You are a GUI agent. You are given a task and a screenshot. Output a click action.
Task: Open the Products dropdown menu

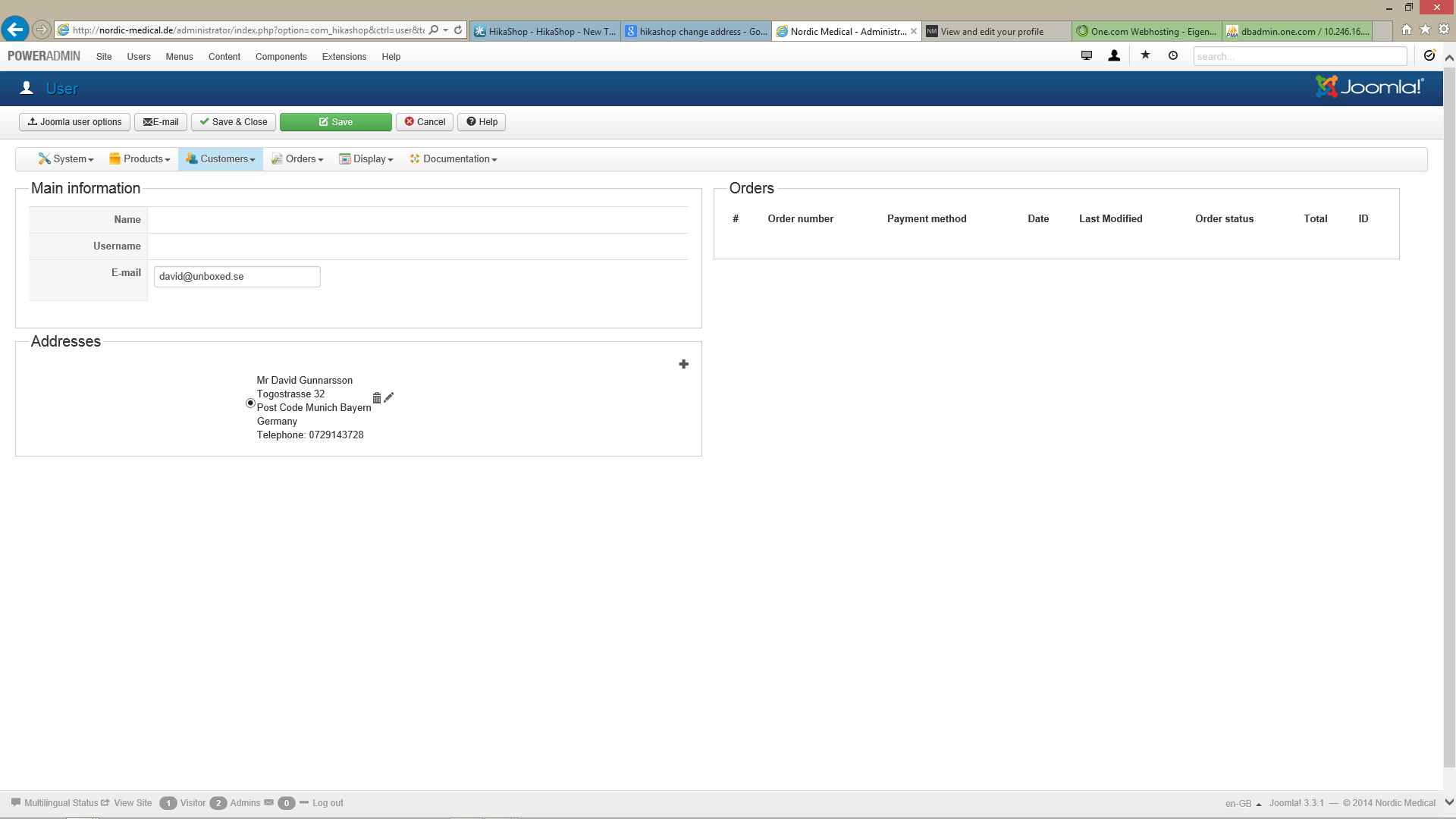click(140, 159)
